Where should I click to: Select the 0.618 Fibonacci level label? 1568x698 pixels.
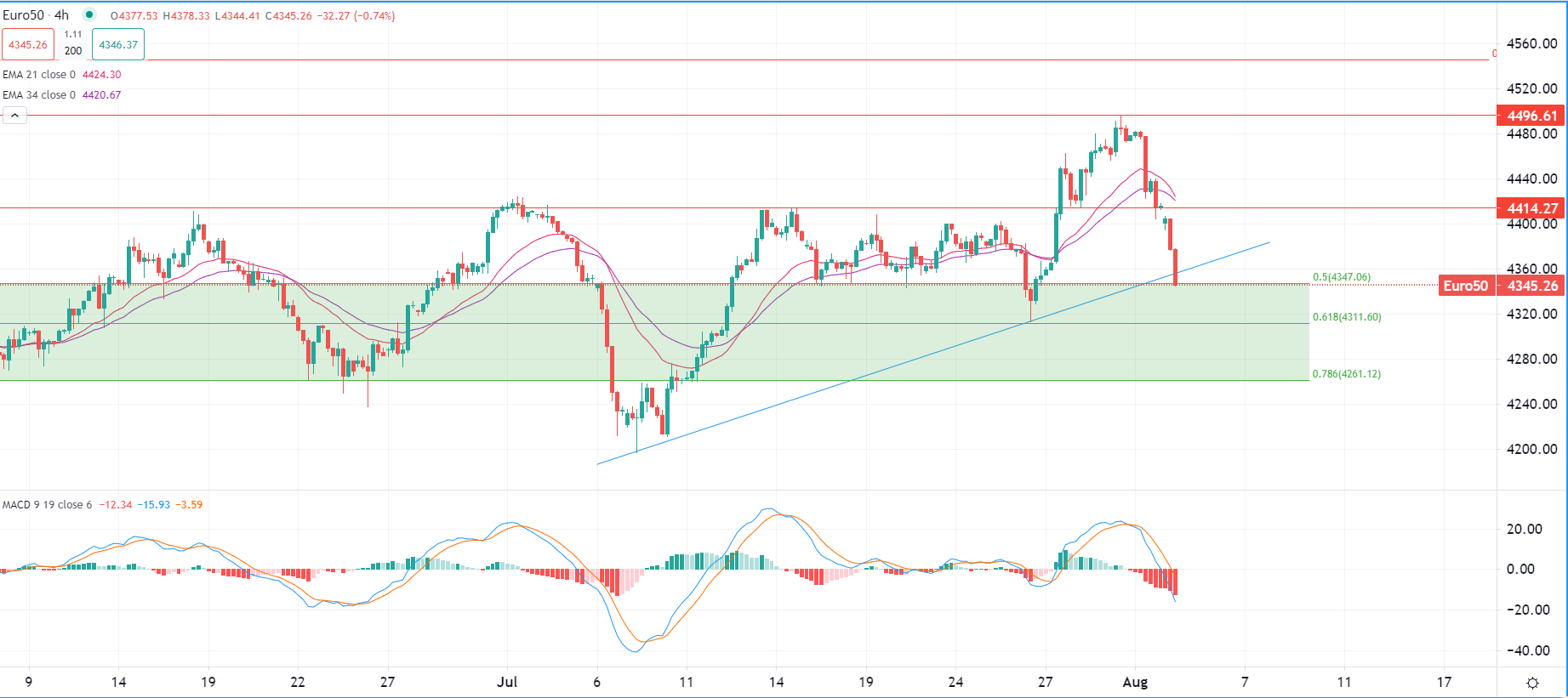pyautogui.click(x=1346, y=317)
